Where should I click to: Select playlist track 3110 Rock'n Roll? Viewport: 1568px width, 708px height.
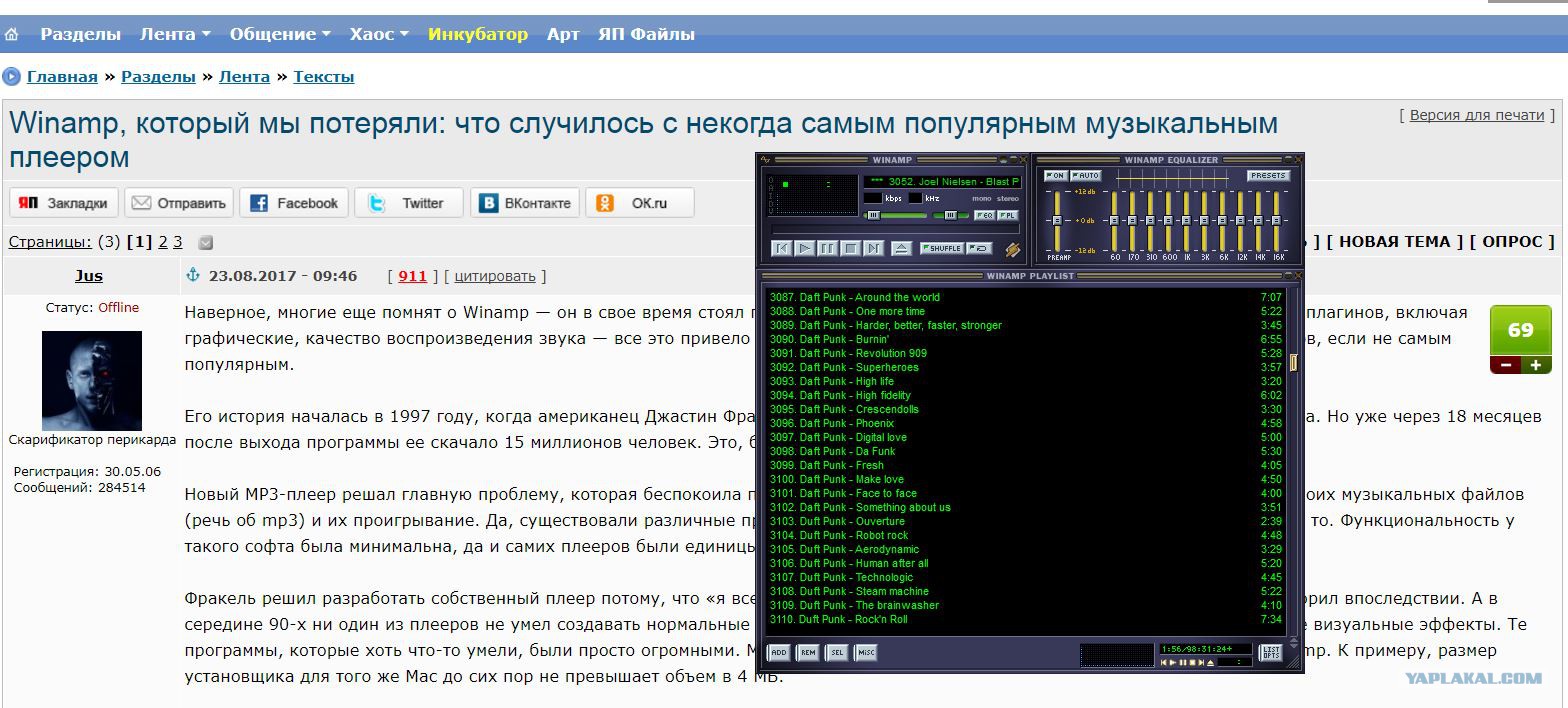coord(1027,619)
